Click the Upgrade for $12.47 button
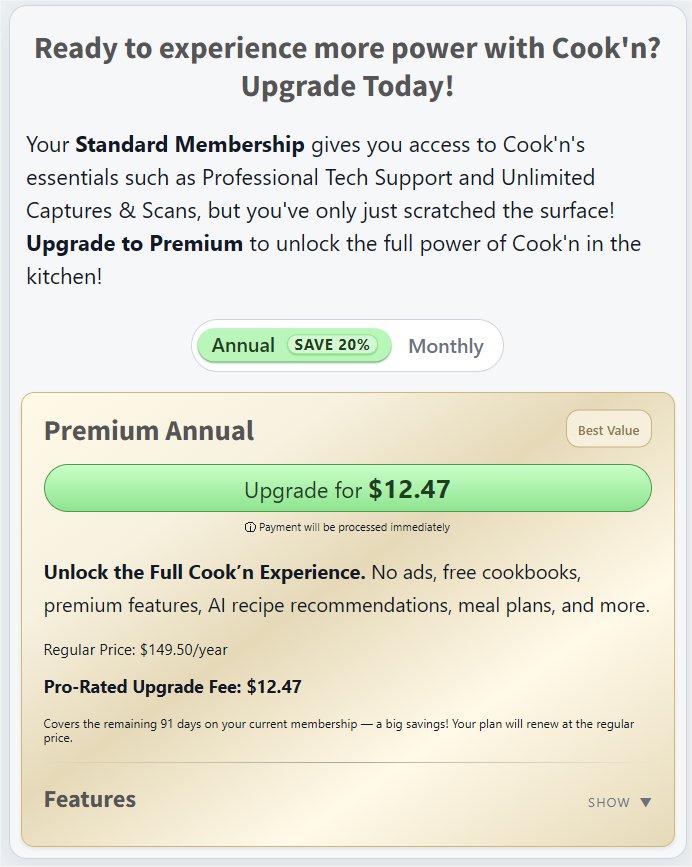The image size is (692, 867). [347, 489]
